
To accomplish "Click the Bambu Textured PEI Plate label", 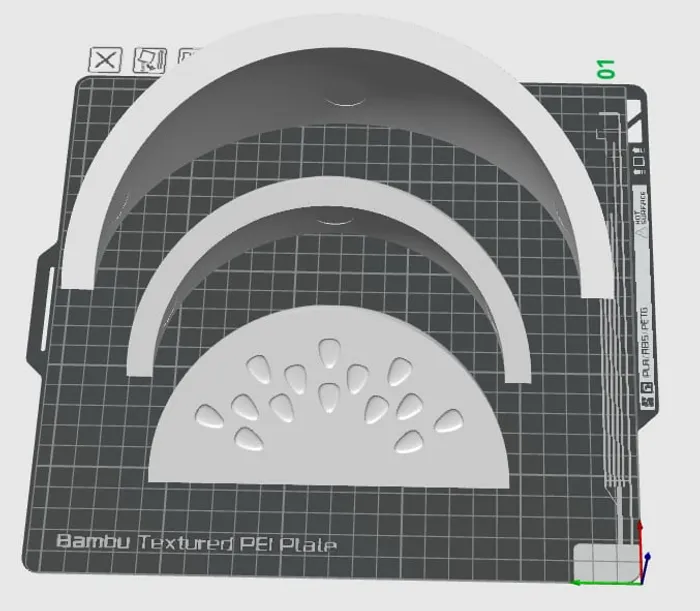I will (196, 544).
